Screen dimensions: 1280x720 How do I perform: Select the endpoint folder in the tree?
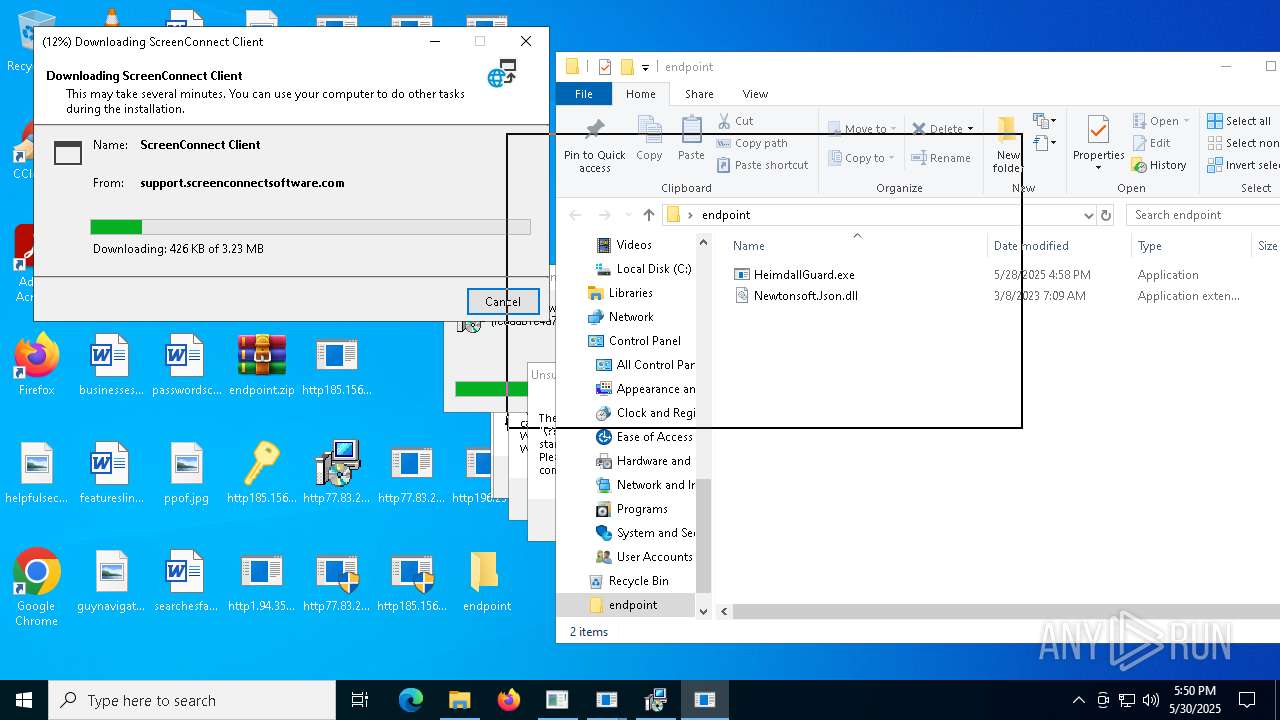pyautogui.click(x=633, y=605)
